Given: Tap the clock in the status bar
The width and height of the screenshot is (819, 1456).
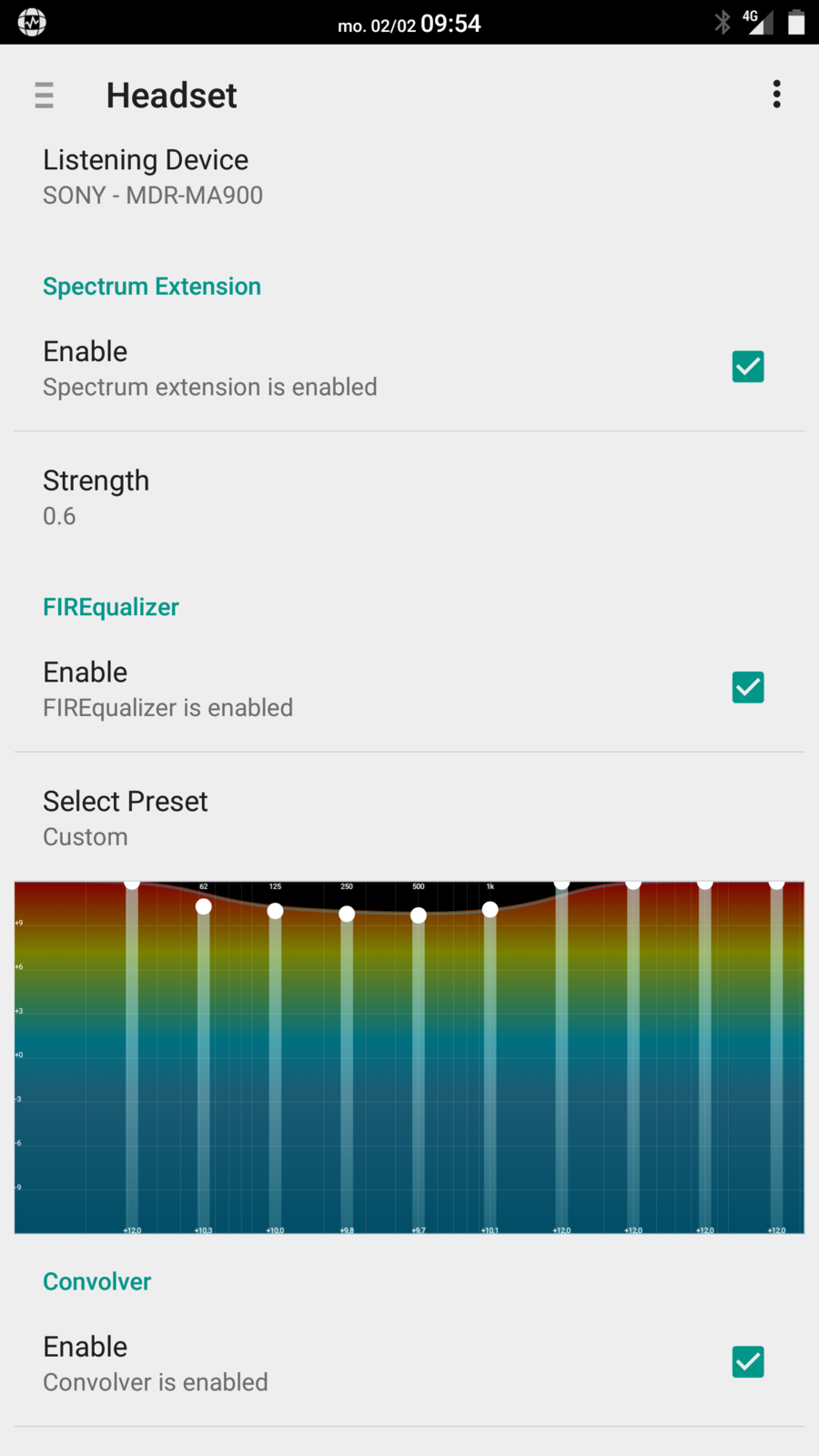Looking at the screenshot, I should 450,24.
